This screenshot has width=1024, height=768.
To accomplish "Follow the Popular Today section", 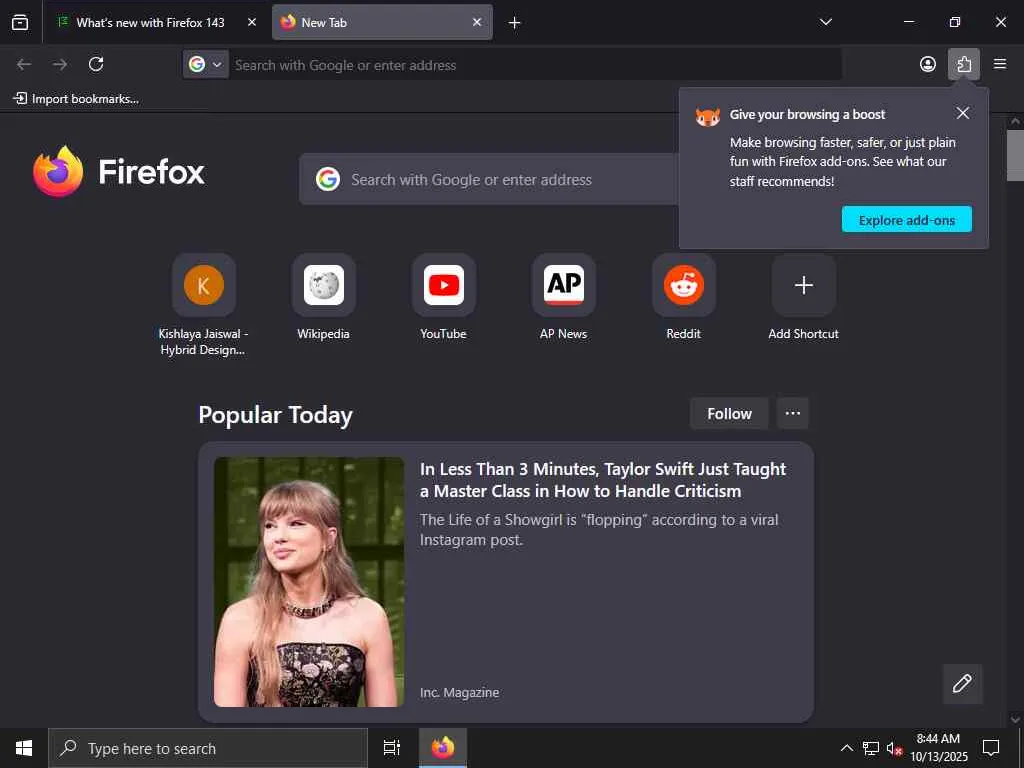I will pyautogui.click(x=729, y=413).
